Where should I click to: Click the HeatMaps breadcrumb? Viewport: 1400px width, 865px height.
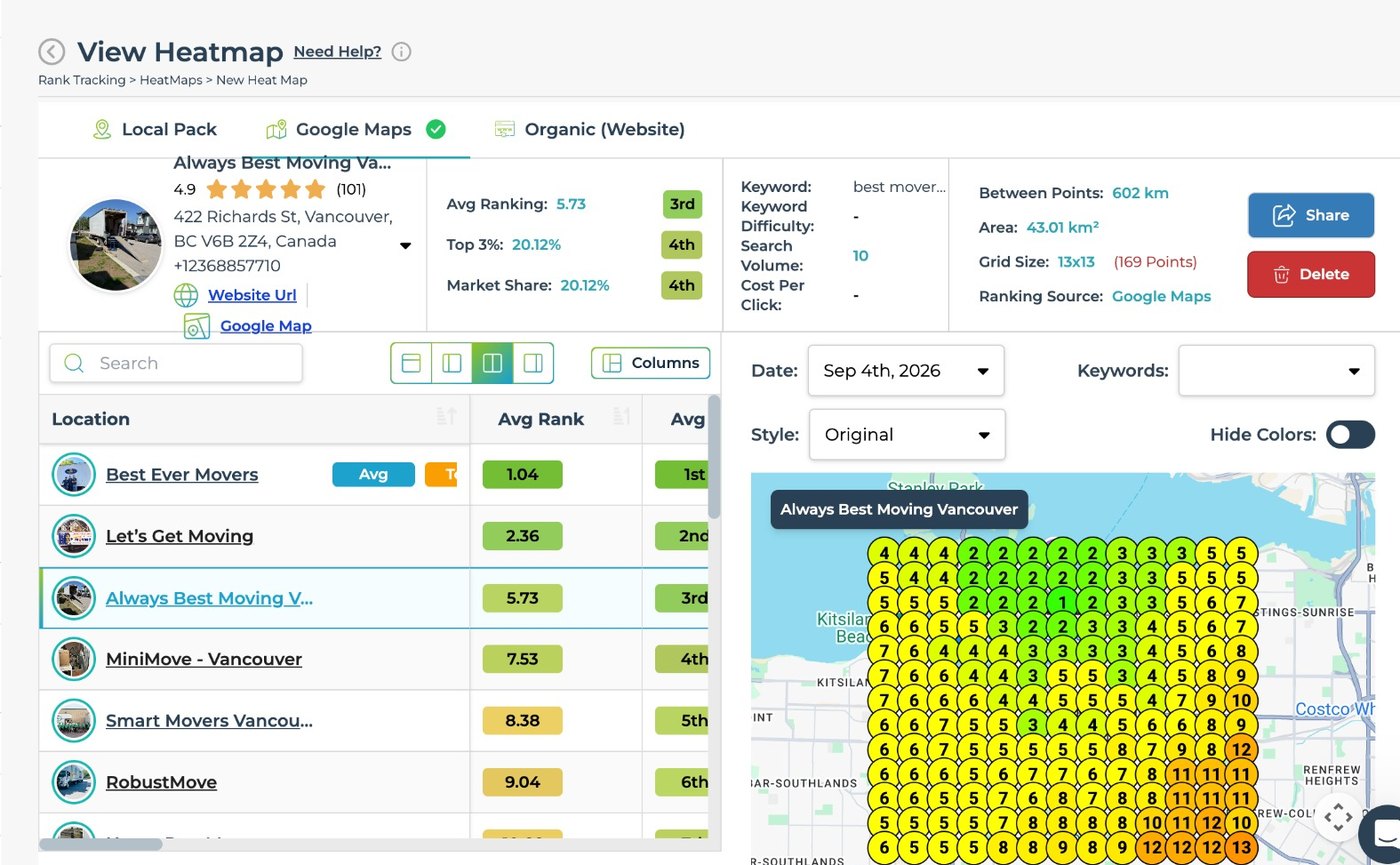(170, 80)
